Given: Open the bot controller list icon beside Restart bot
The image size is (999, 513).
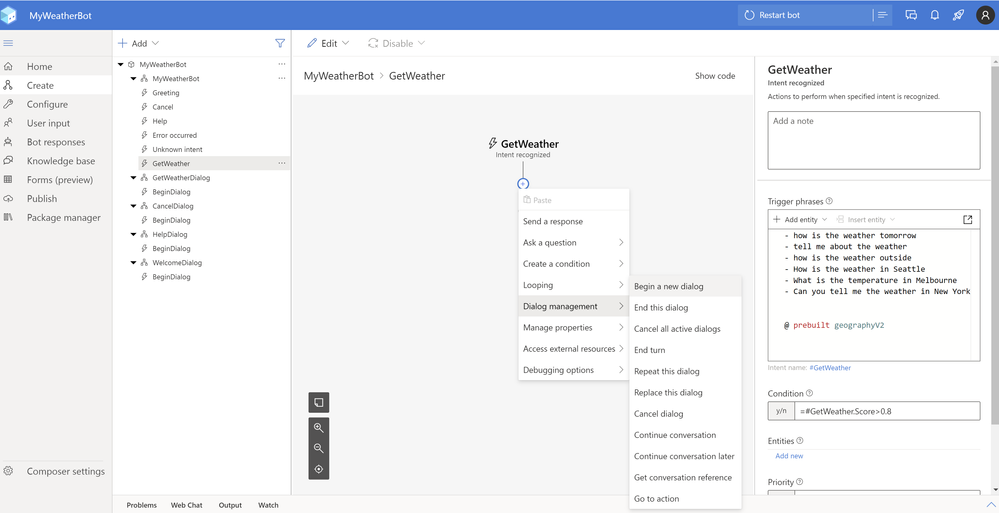Looking at the screenshot, I should coord(882,15).
